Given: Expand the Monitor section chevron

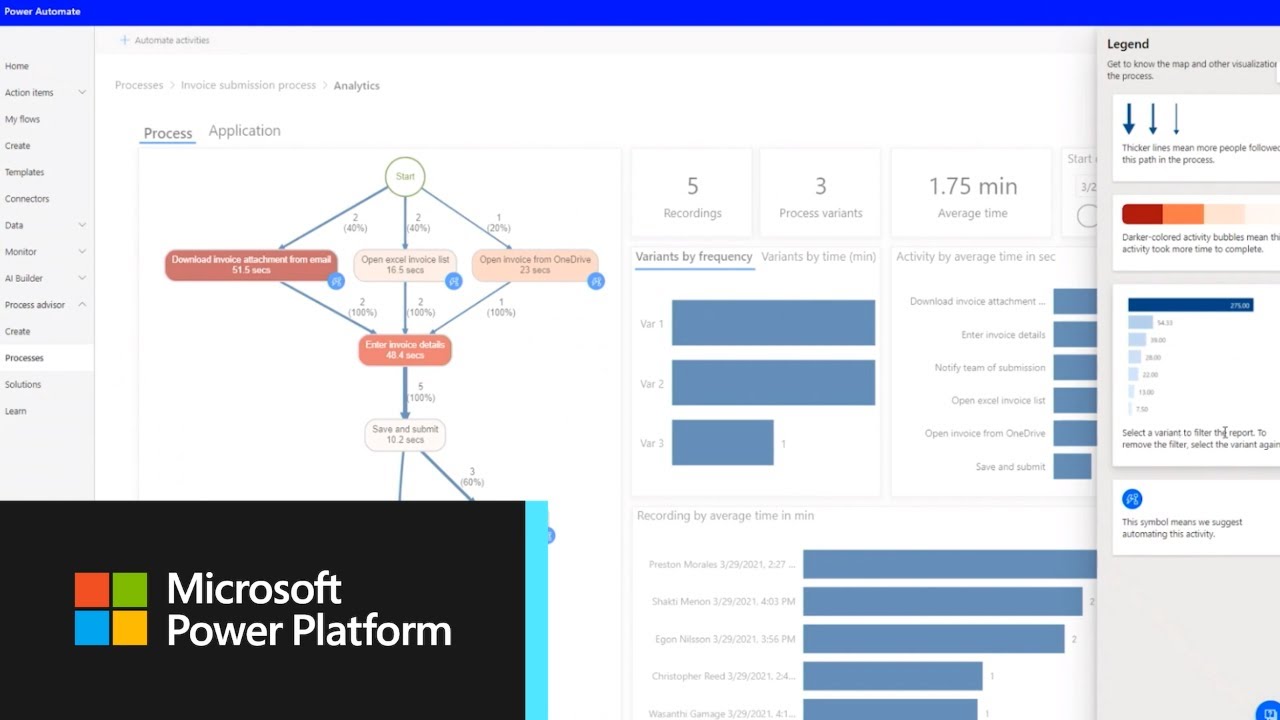Looking at the screenshot, I should click(82, 252).
